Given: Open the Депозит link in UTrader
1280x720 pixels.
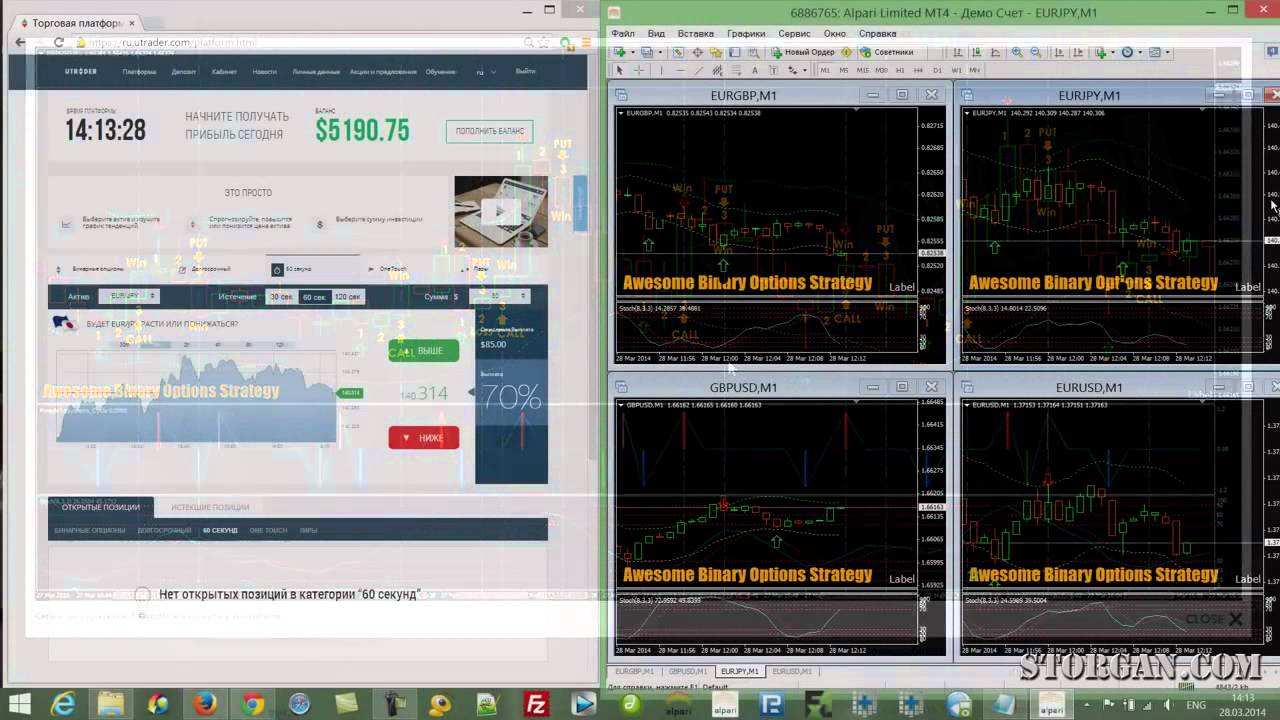Looking at the screenshot, I should [x=184, y=72].
